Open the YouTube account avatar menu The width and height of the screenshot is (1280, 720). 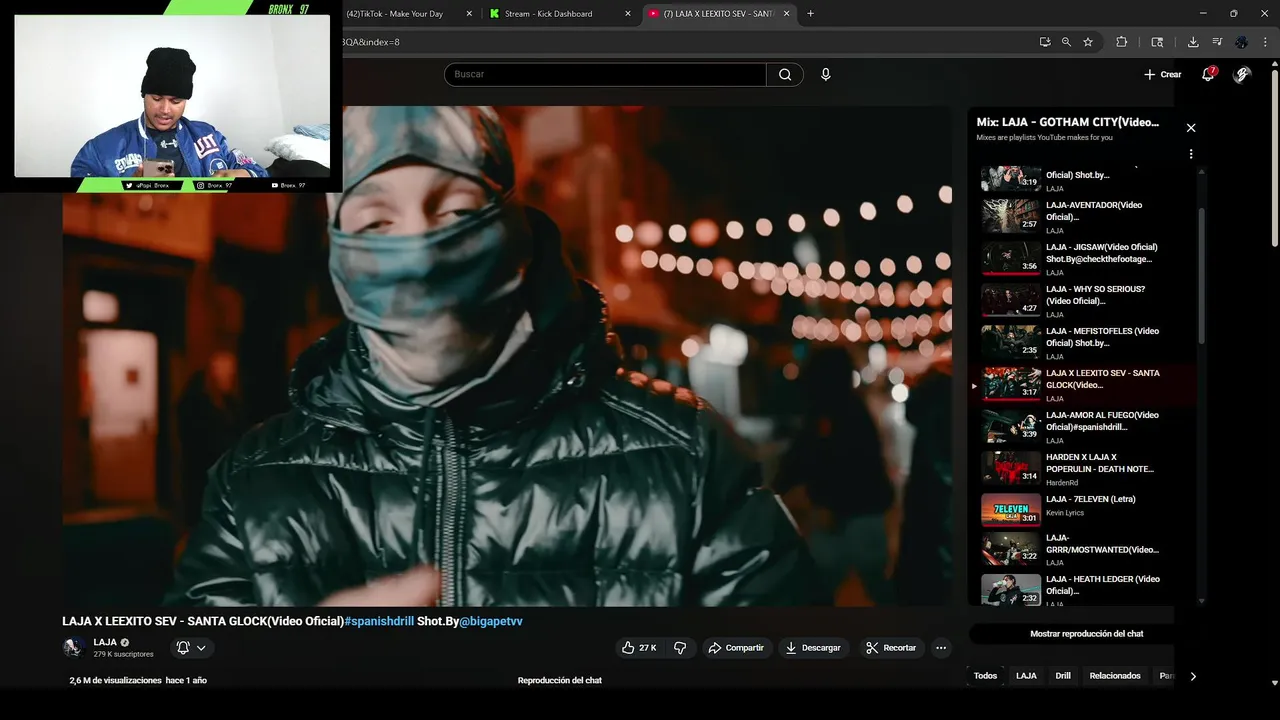1242,74
